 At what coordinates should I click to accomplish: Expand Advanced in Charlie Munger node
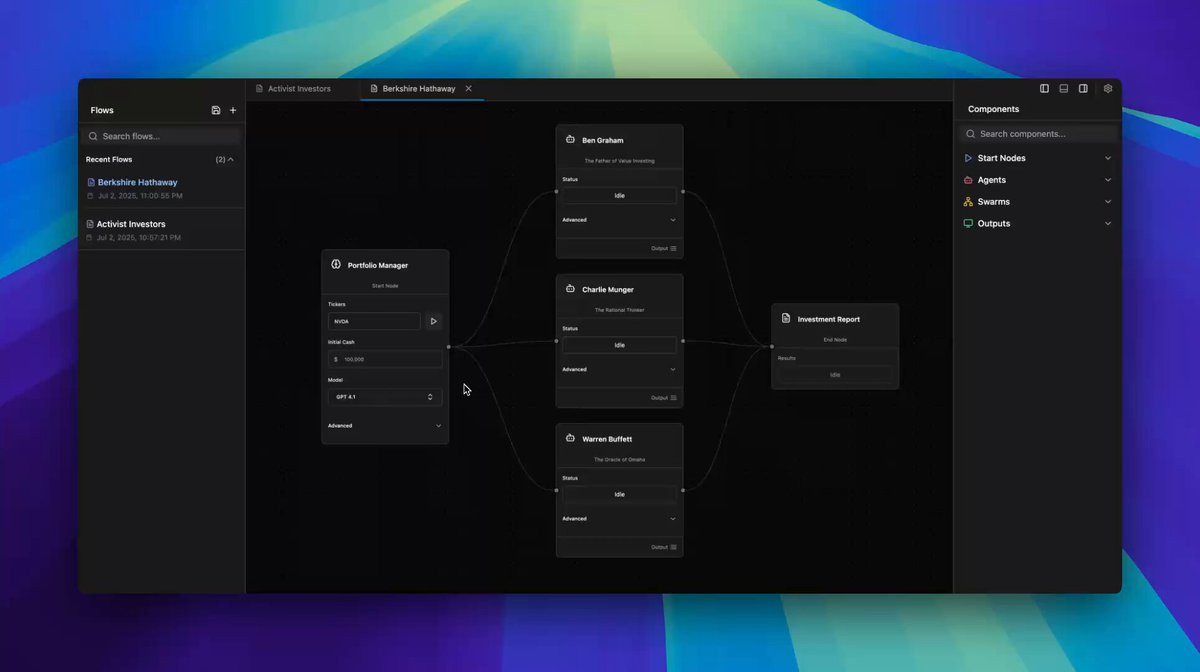[619, 369]
